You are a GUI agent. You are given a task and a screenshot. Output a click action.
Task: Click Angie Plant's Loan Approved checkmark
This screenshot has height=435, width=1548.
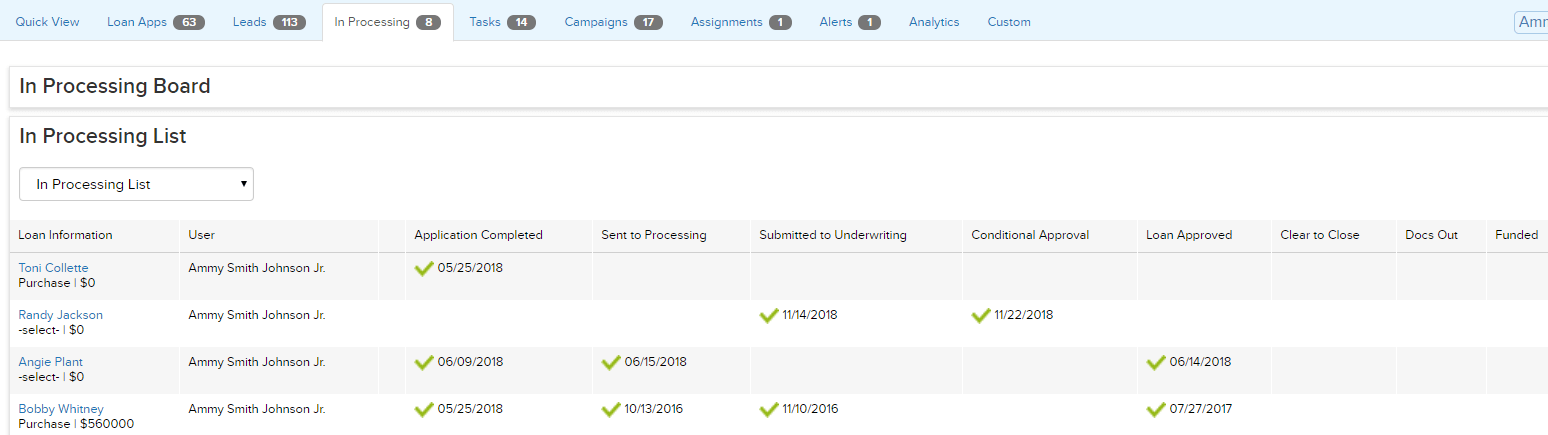pyautogui.click(x=1156, y=362)
